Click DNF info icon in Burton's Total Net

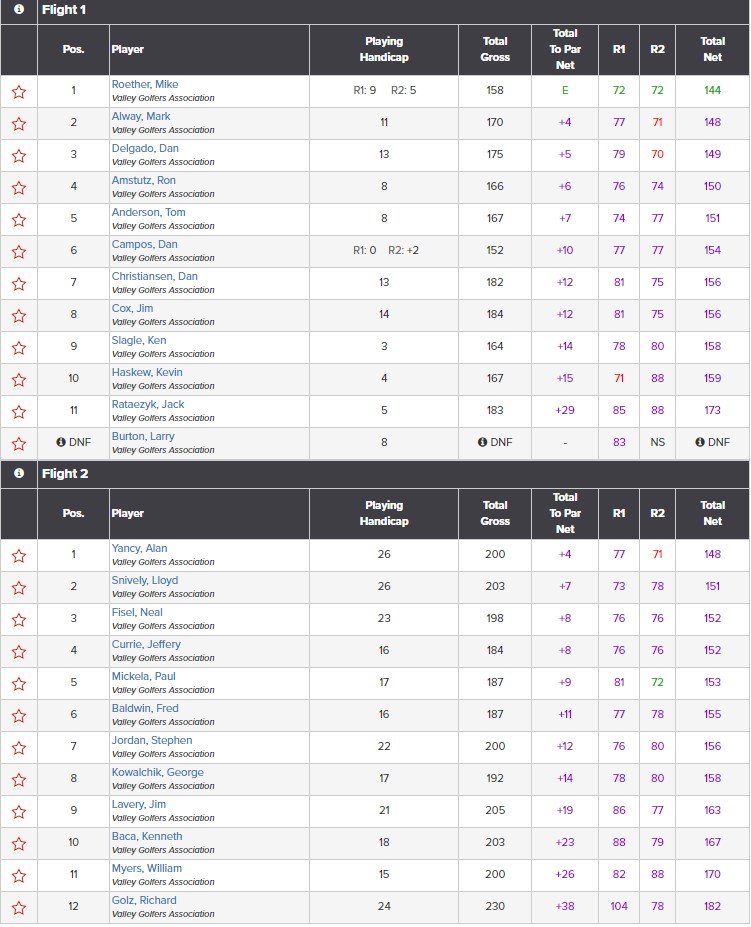coord(700,442)
